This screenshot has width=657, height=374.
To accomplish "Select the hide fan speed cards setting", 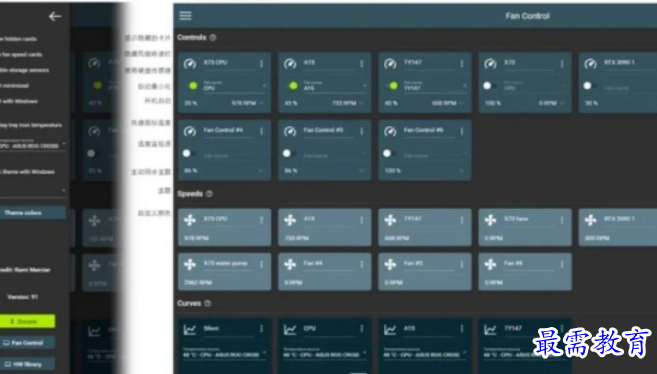I will point(21,54).
